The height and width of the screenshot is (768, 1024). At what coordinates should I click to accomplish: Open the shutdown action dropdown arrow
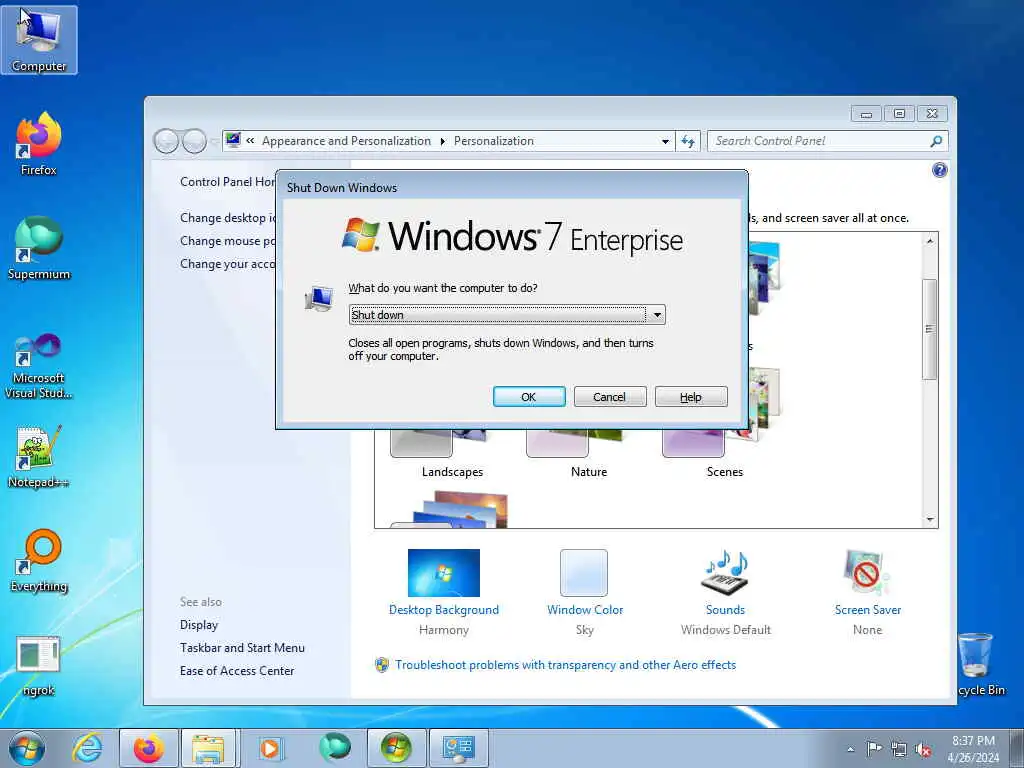click(657, 315)
